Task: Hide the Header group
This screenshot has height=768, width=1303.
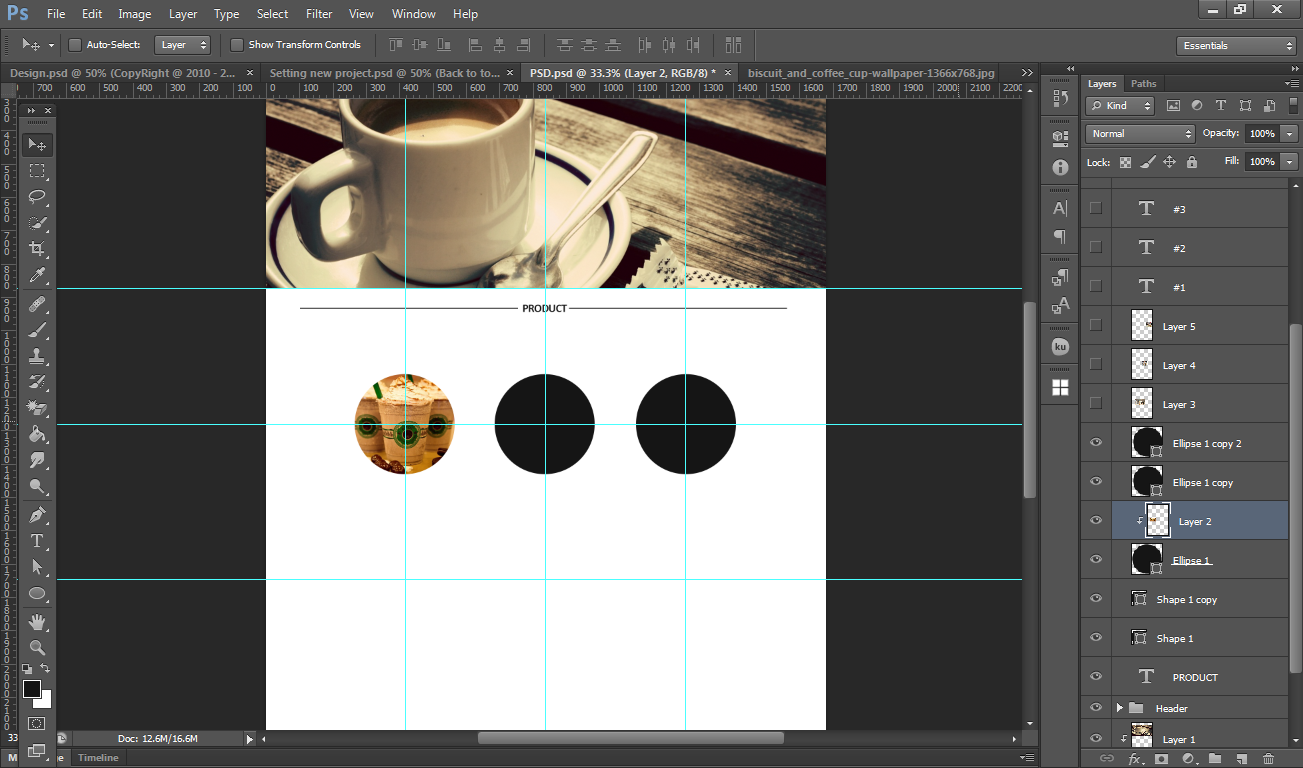Action: [1096, 708]
